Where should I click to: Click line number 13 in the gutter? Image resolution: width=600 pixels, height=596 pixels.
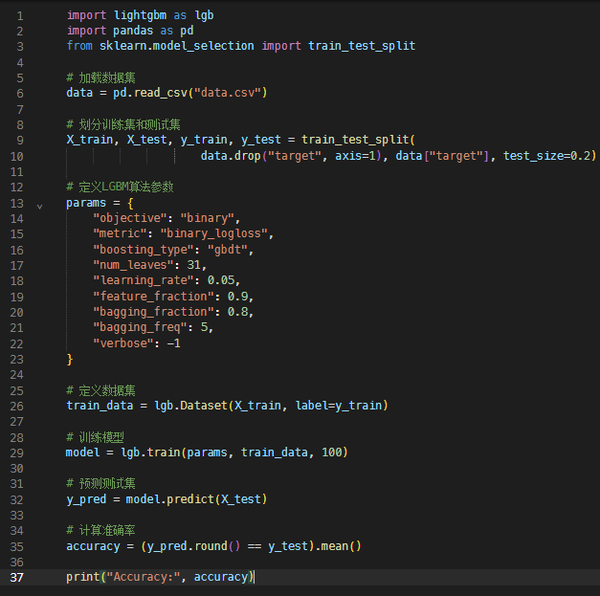[16, 203]
